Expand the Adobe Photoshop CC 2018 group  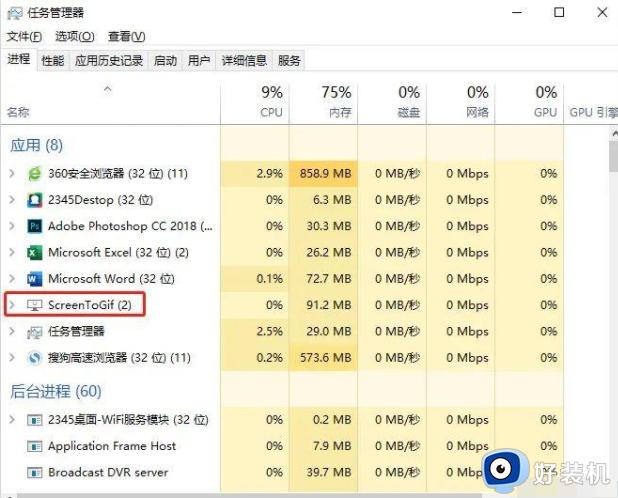pyautogui.click(x=12, y=226)
